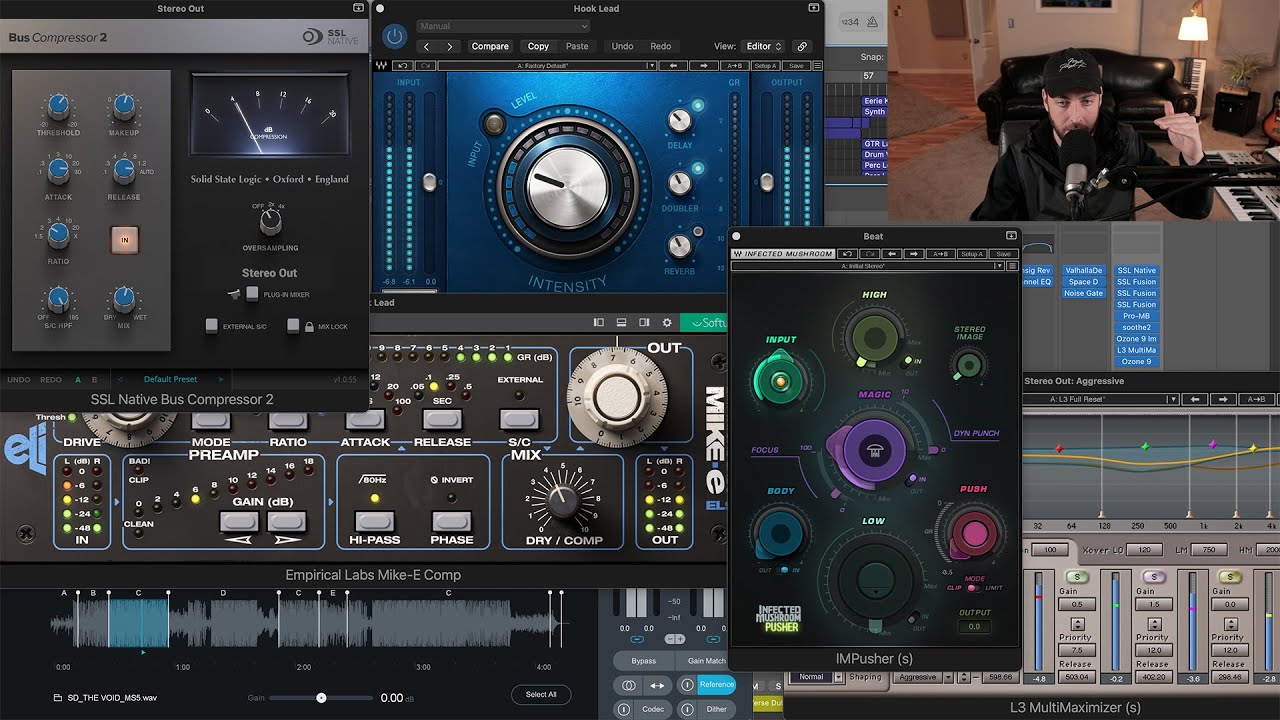Open the 'A: Factory Default' preset dropdown
1280x720 pixels.
pos(546,66)
